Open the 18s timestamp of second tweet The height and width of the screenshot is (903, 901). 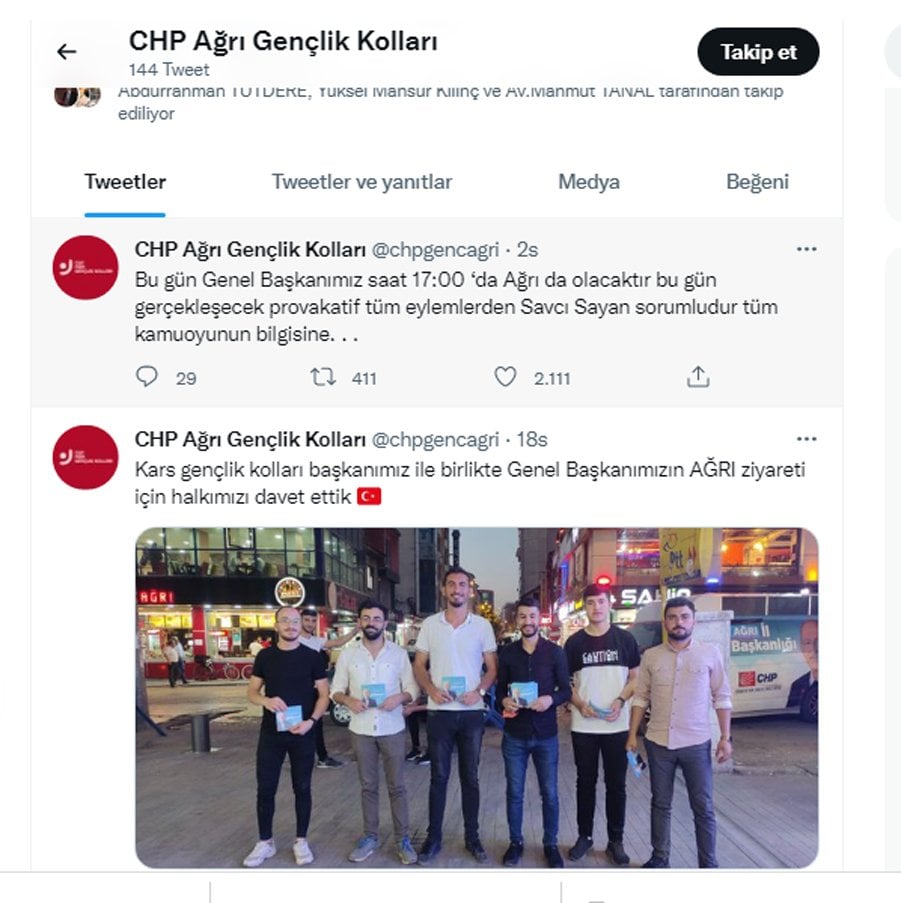pos(531,440)
